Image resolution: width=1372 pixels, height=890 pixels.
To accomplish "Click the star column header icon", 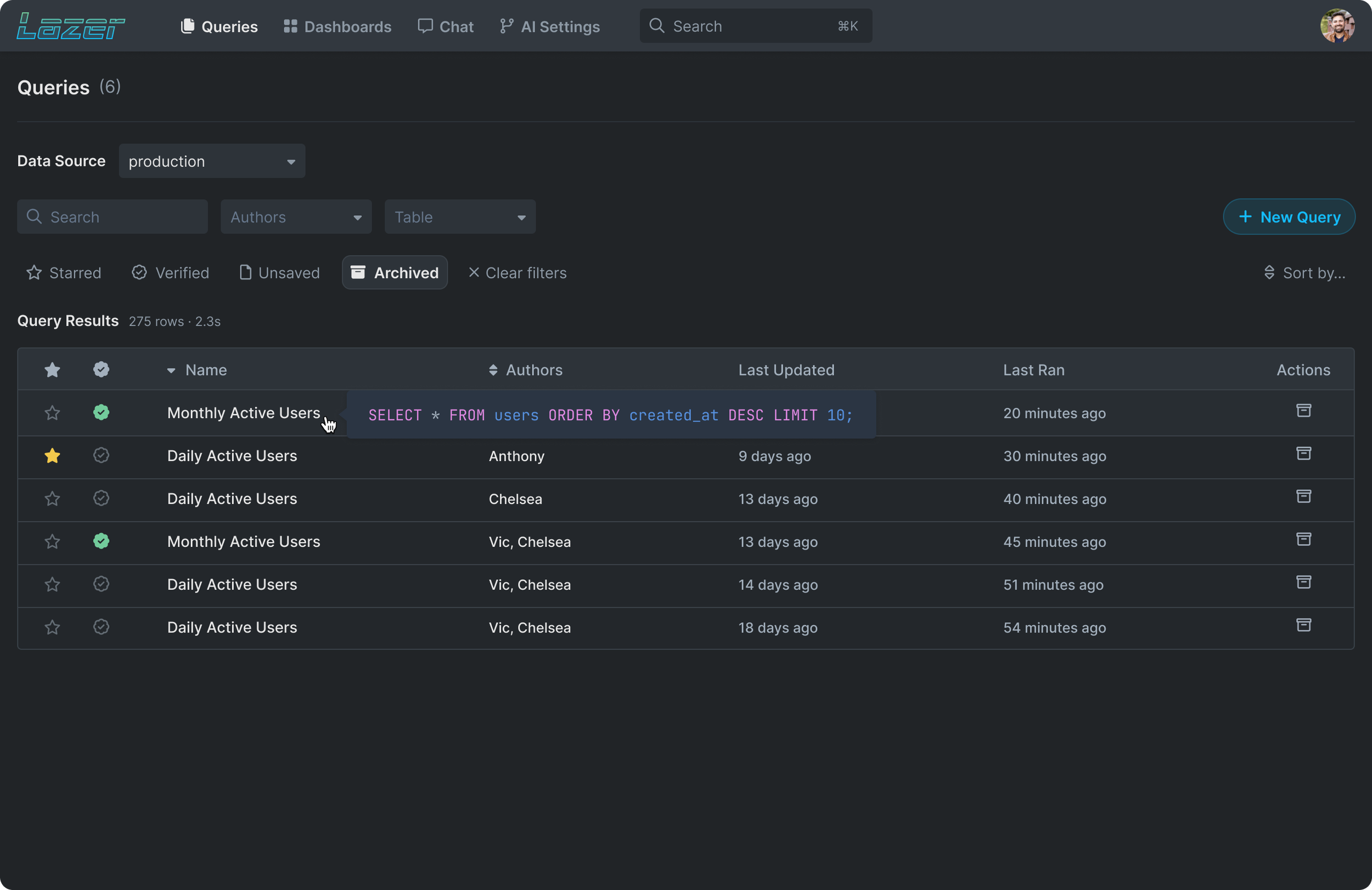I will [x=53, y=370].
